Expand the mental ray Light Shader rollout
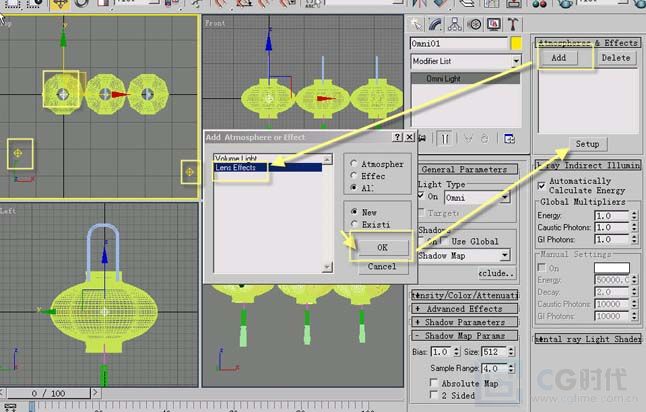The height and width of the screenshot is (412, 646). point(587,339)
